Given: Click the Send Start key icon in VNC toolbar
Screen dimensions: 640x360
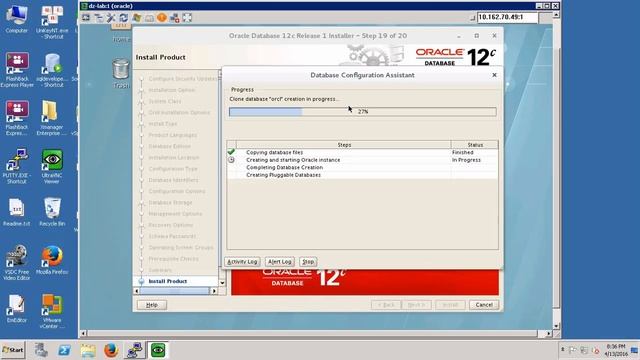Looking at the screenshot, I should click(x=136, y=18).
